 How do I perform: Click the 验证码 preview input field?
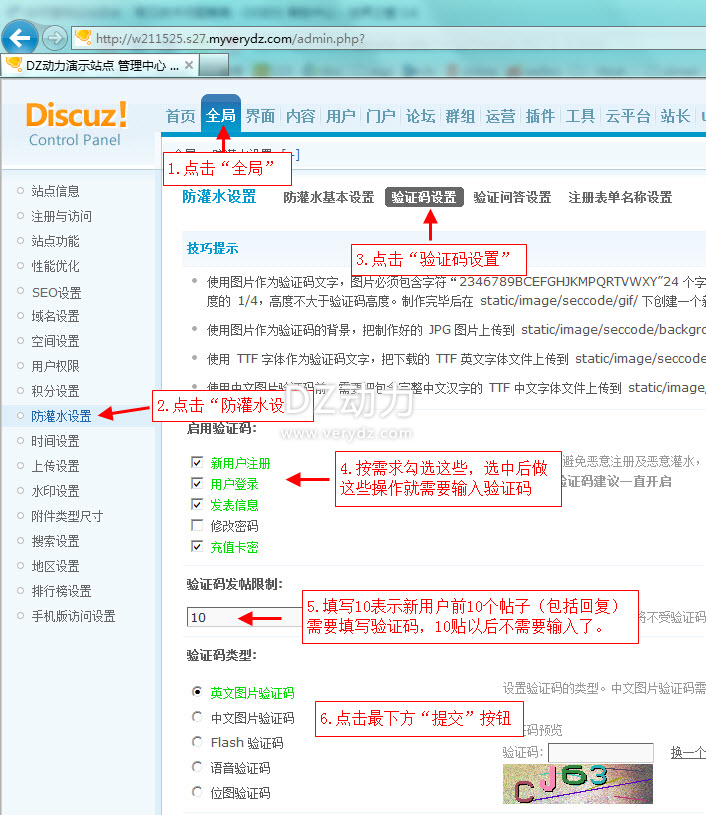pos(600,753)
